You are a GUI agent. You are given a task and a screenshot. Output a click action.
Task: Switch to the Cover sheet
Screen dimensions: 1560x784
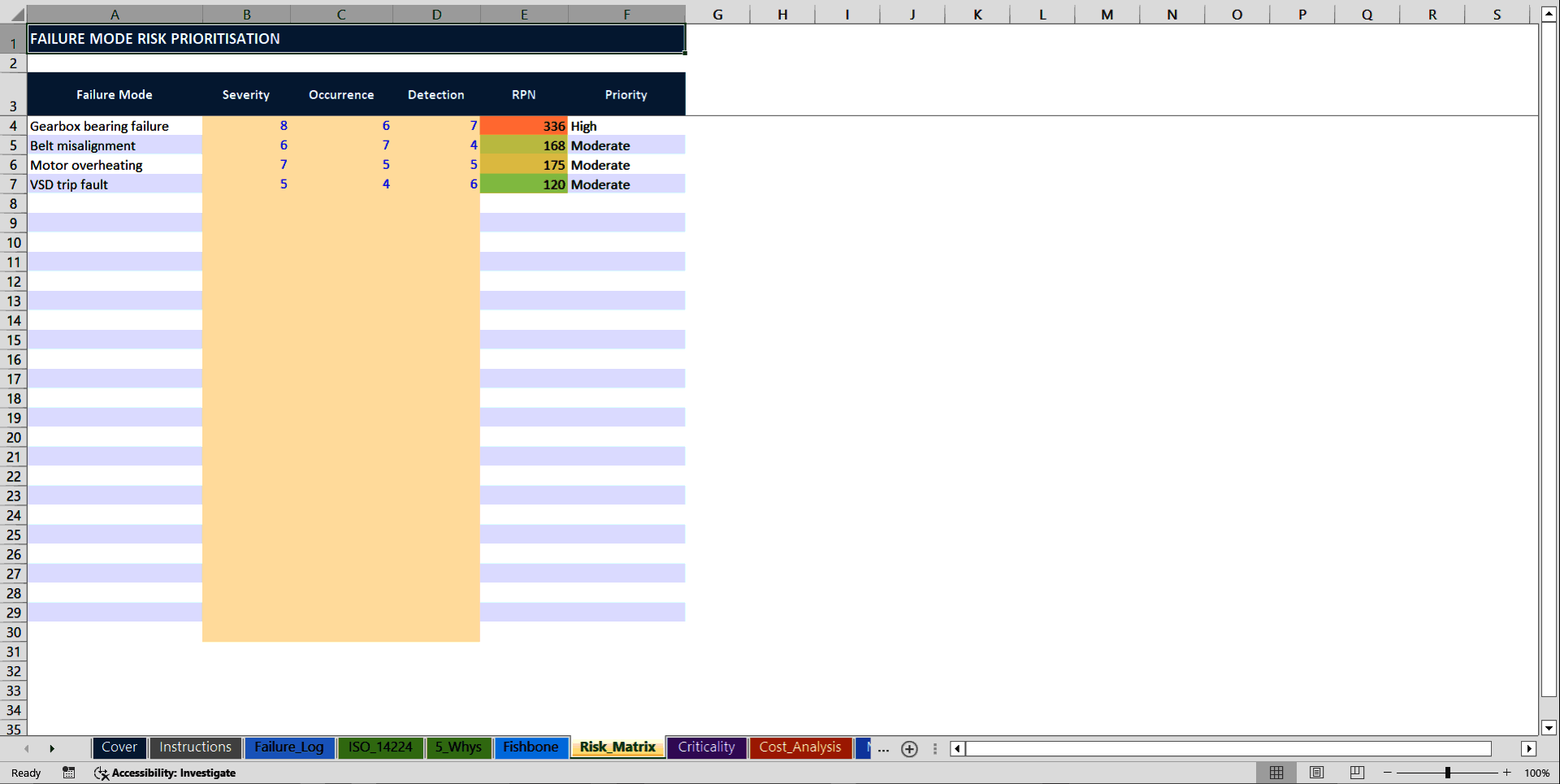(x=119, y=747)
